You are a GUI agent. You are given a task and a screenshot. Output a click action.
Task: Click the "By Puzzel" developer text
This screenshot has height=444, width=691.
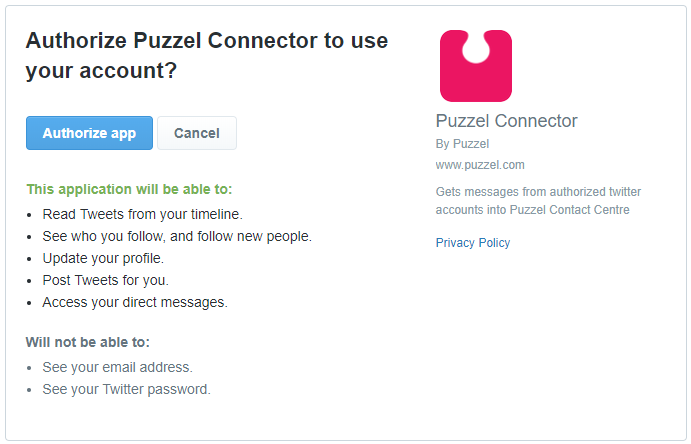(x=463, y=144)
